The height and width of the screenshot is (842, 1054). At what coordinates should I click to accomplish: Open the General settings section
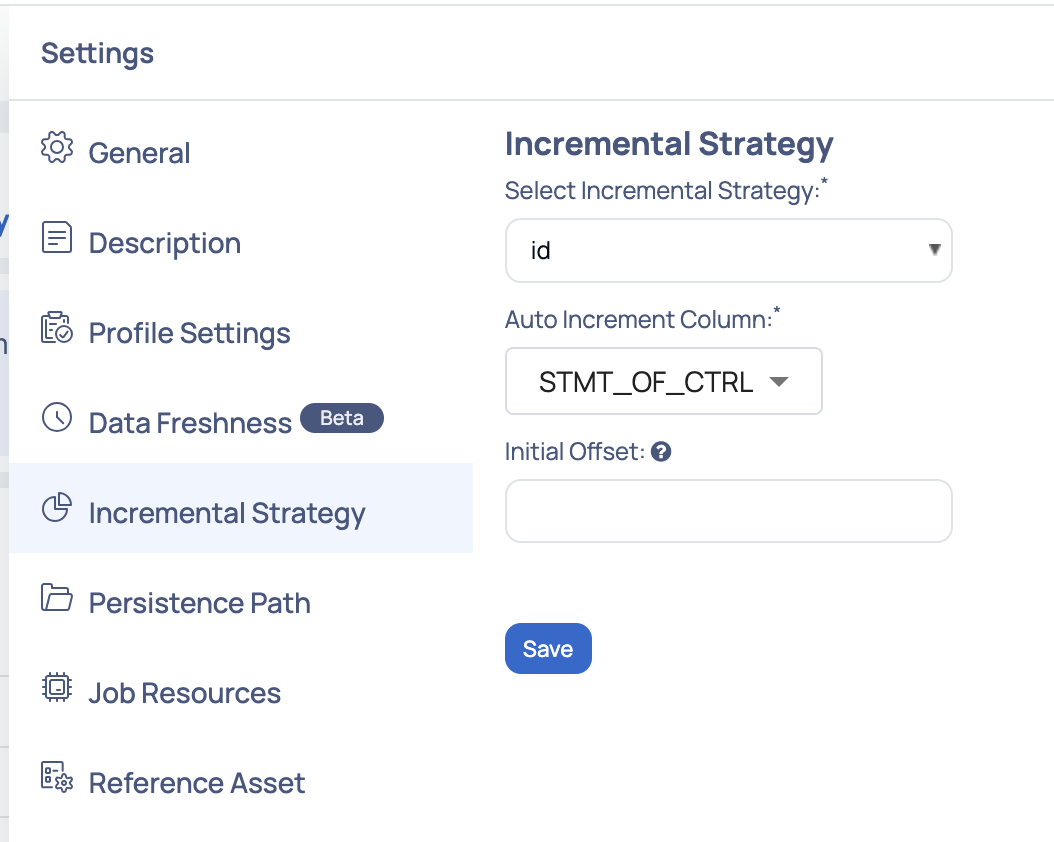point(140,152)
